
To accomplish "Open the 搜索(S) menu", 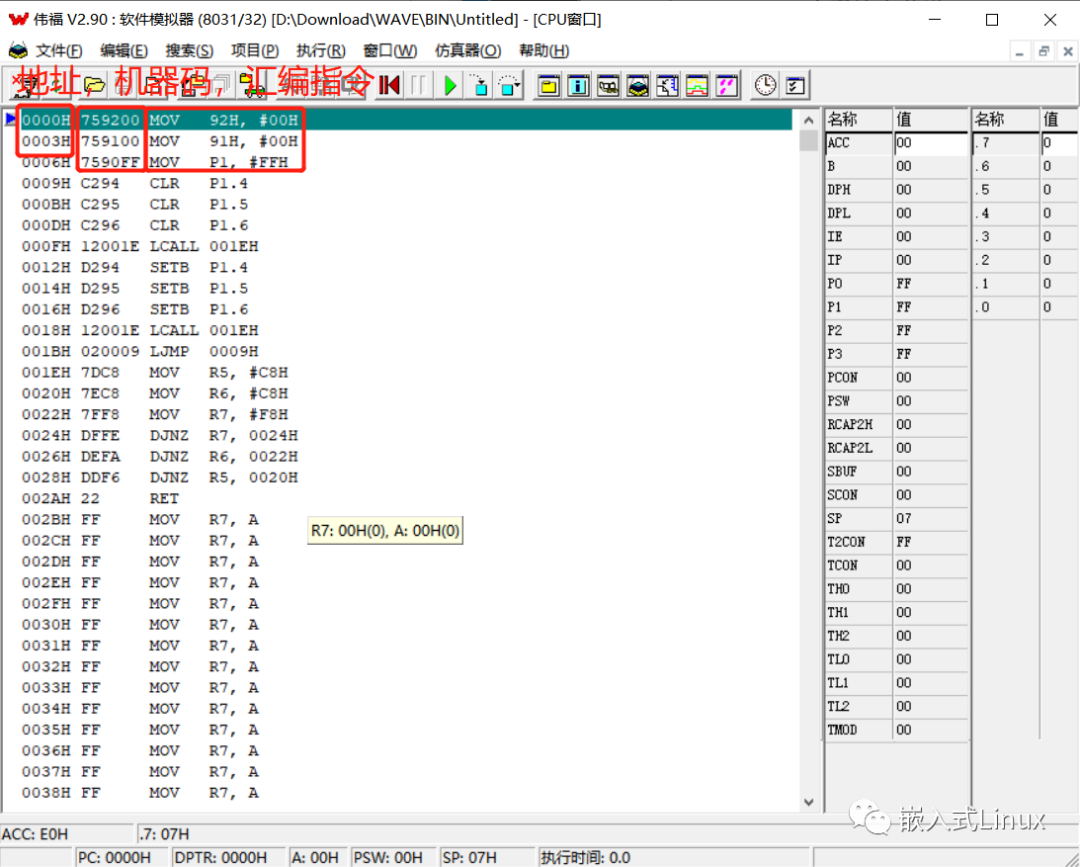I will pyautogui.click(x=189, y=51).
